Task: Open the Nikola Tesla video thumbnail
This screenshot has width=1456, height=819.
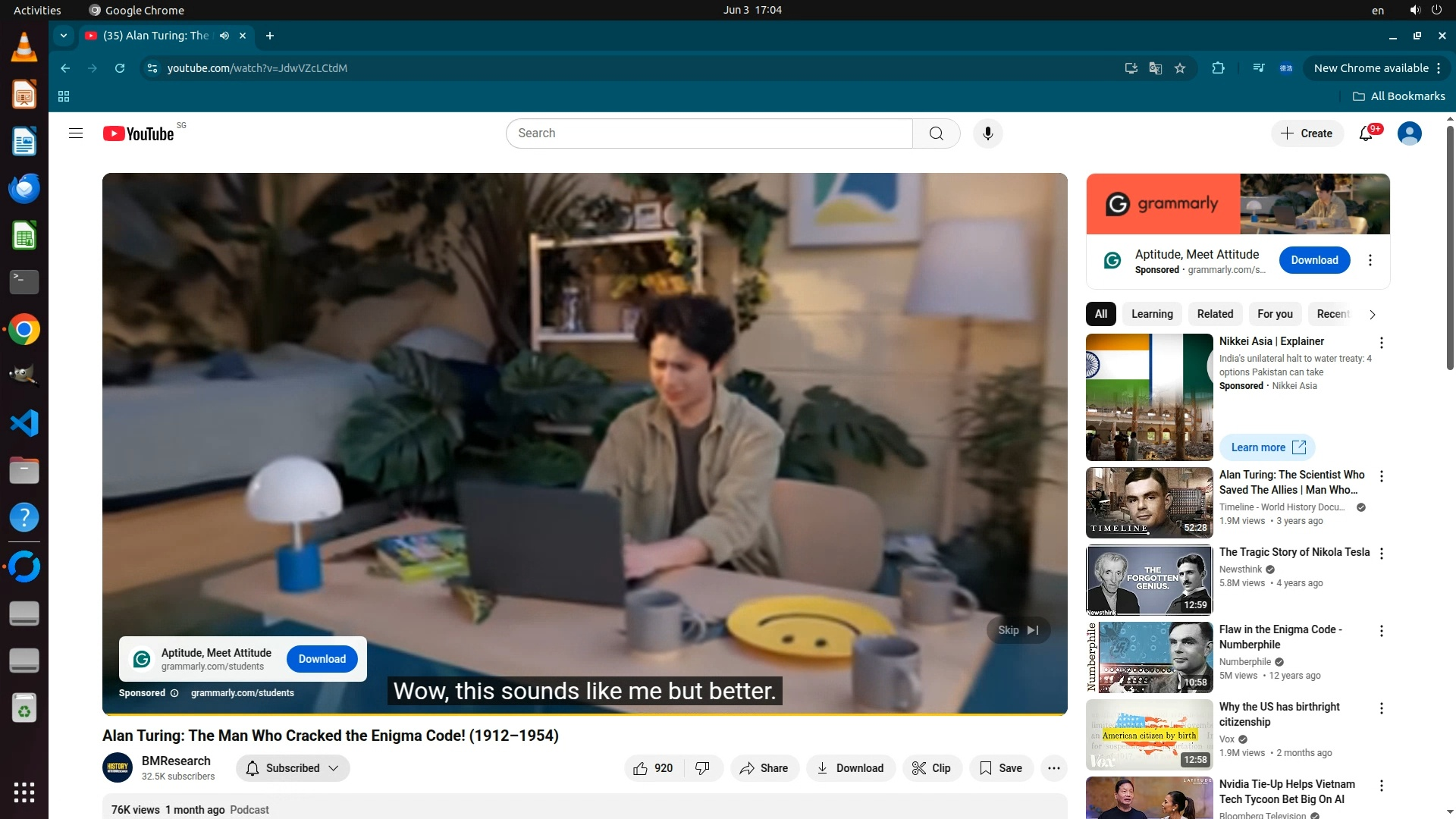Action: point(1149,580)
